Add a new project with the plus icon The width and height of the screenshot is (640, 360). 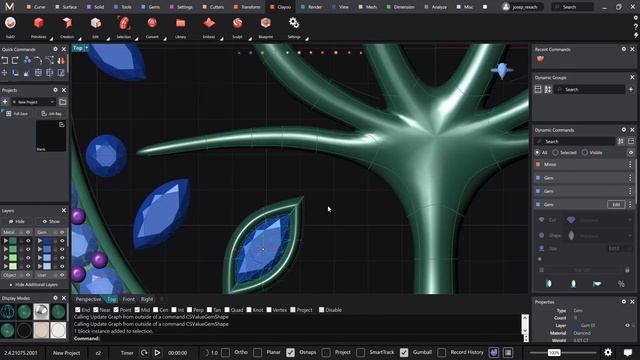pyautogui.click(x=5, y=102)
